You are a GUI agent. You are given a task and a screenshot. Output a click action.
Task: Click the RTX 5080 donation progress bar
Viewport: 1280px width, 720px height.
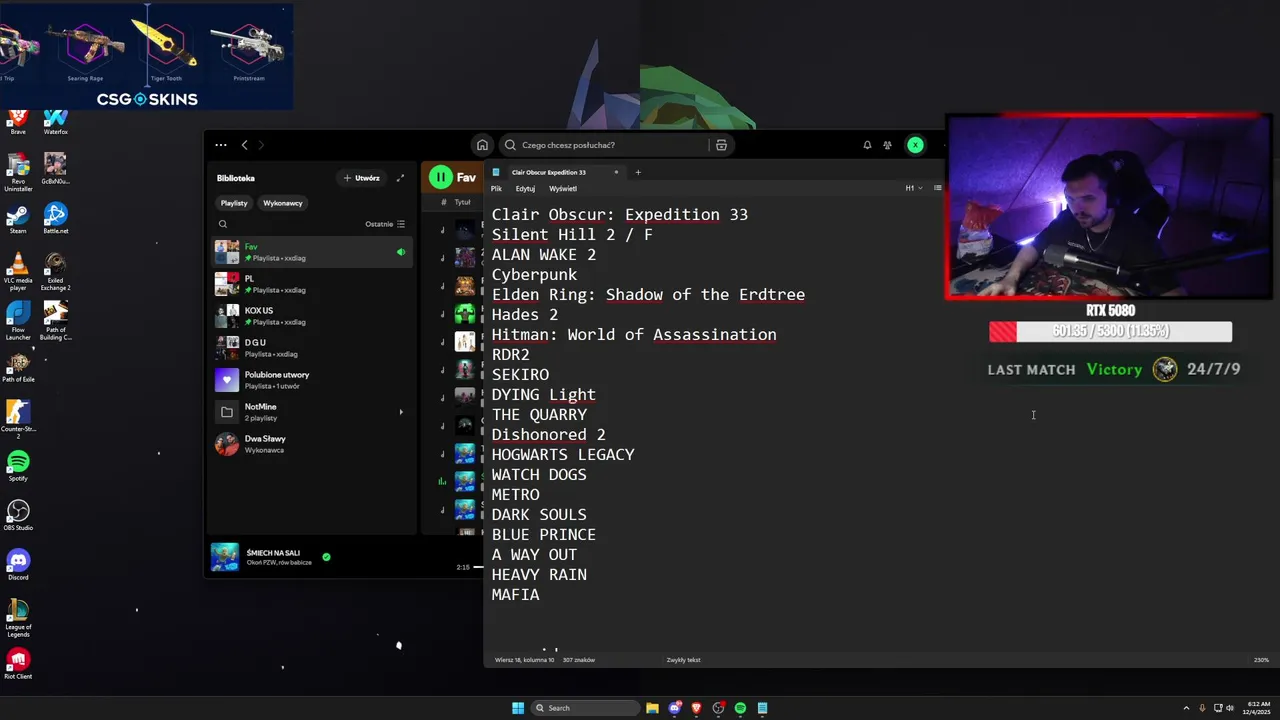[1110, 331]
